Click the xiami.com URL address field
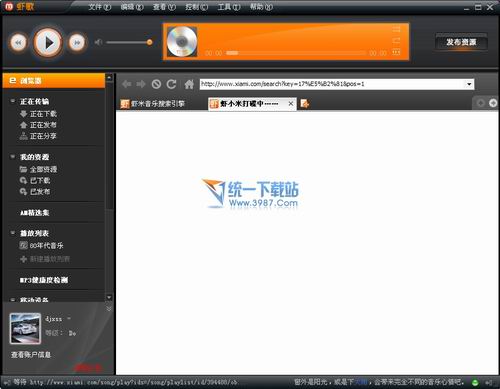Viewport: 500px width, 389px height. (332, 84)
